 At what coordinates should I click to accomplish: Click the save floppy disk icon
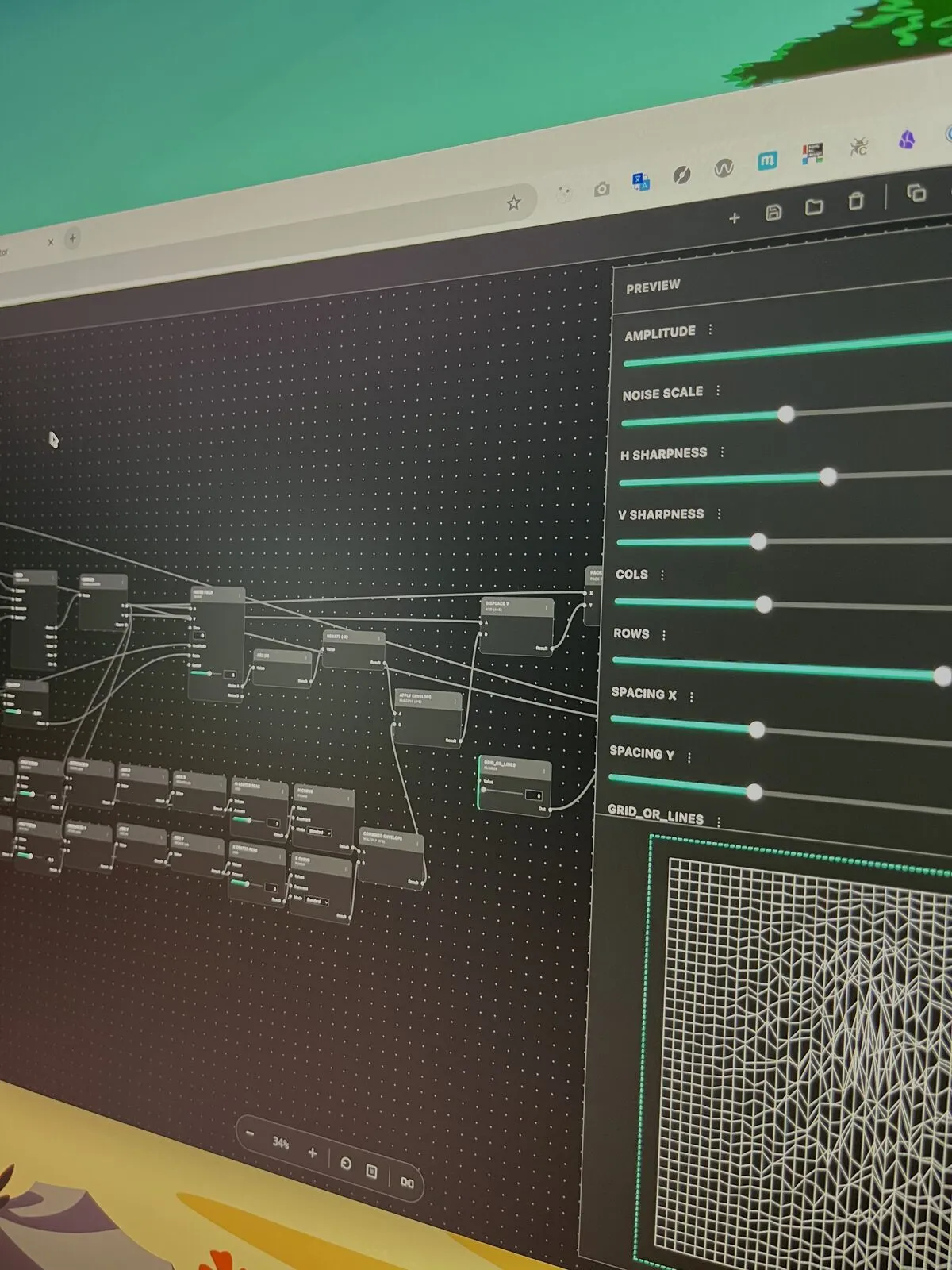coord(773,212)
